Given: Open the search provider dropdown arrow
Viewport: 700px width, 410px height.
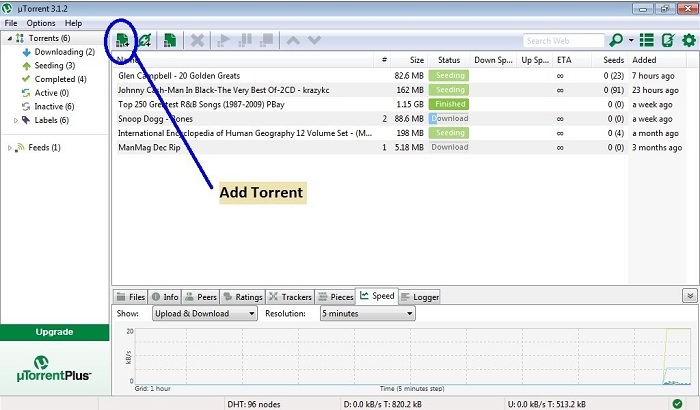Looking at the screenshot, I should tap(631, 40).
